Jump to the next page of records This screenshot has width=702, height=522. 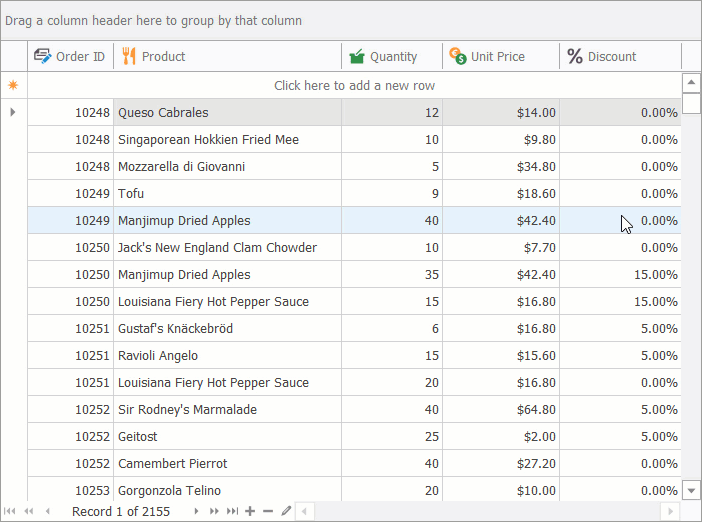pyautogui.click(x=214, y=511)
